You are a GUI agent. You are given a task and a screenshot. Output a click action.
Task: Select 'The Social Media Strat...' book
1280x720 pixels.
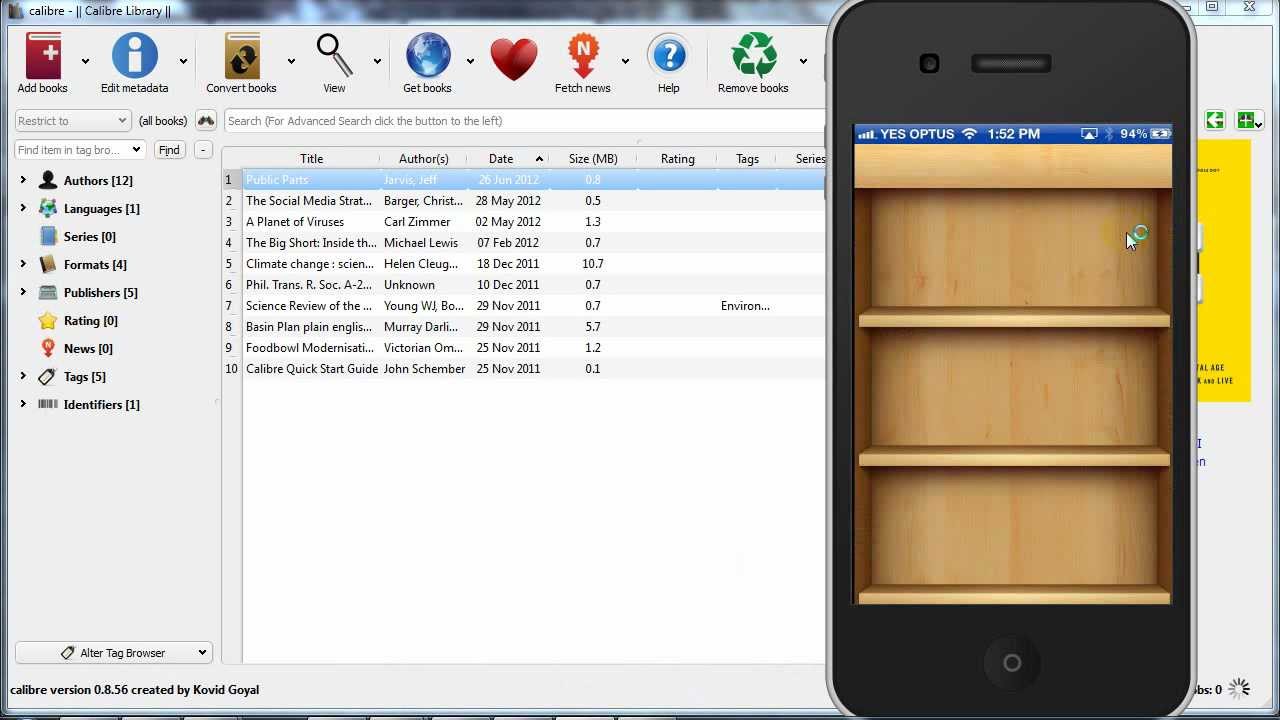coord(308,201)
